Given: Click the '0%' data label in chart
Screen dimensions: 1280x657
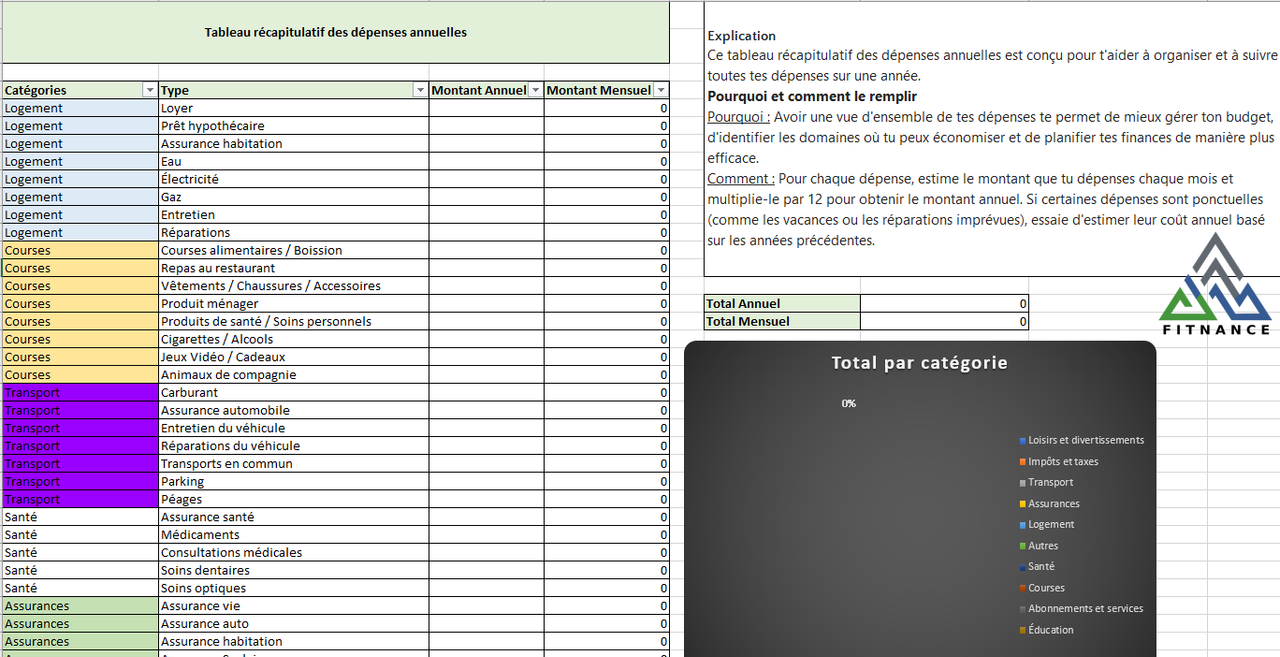Looking at the screenshot, I should click(849, 404).
